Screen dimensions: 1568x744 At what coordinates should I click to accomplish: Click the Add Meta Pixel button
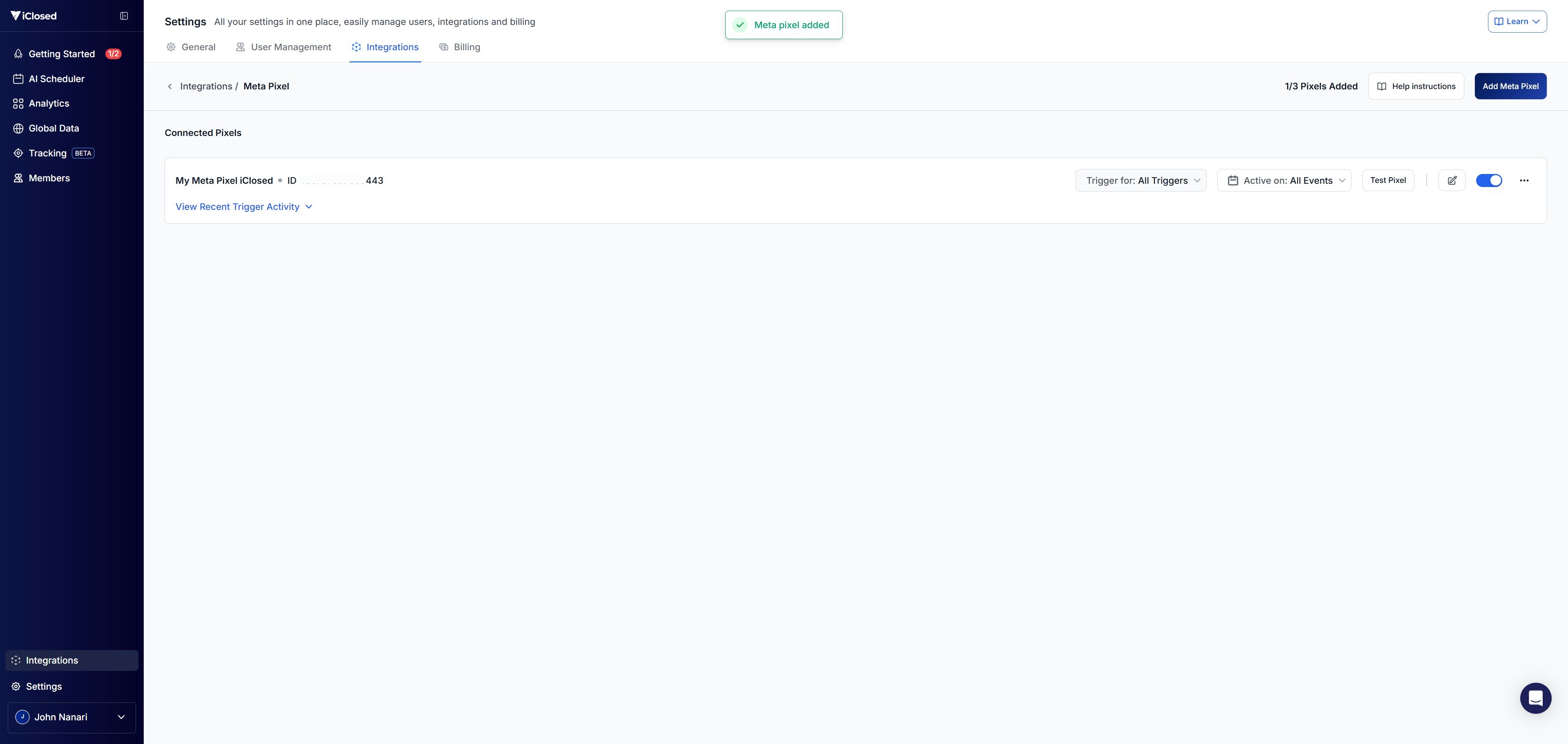[1510, 87]
